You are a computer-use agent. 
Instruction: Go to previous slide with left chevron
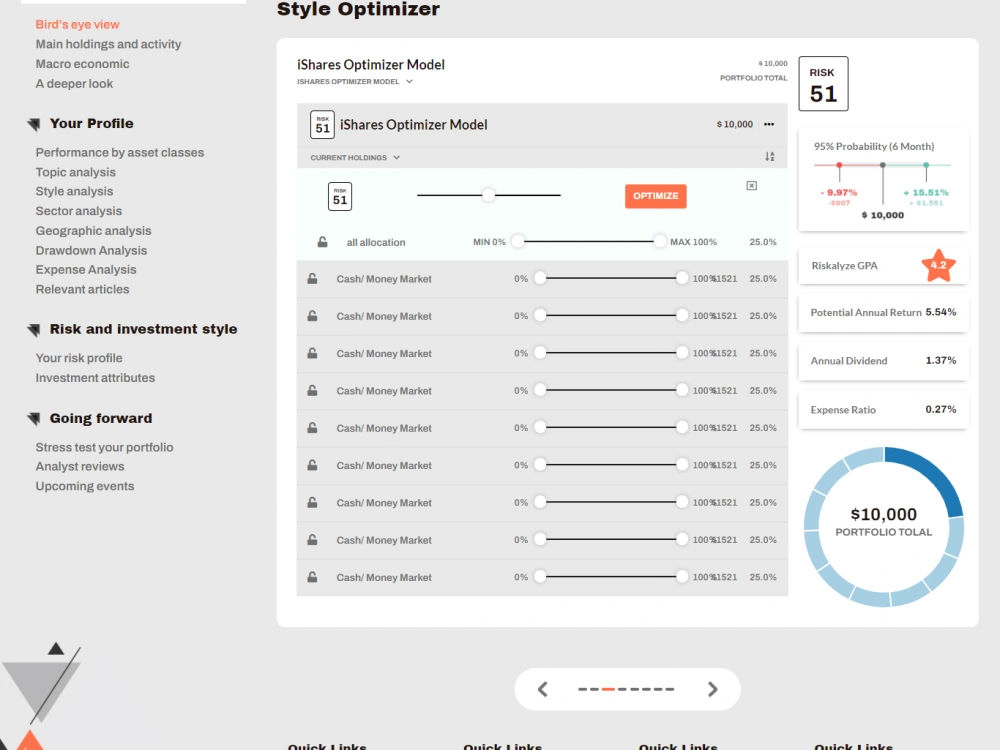coord(543,689)
